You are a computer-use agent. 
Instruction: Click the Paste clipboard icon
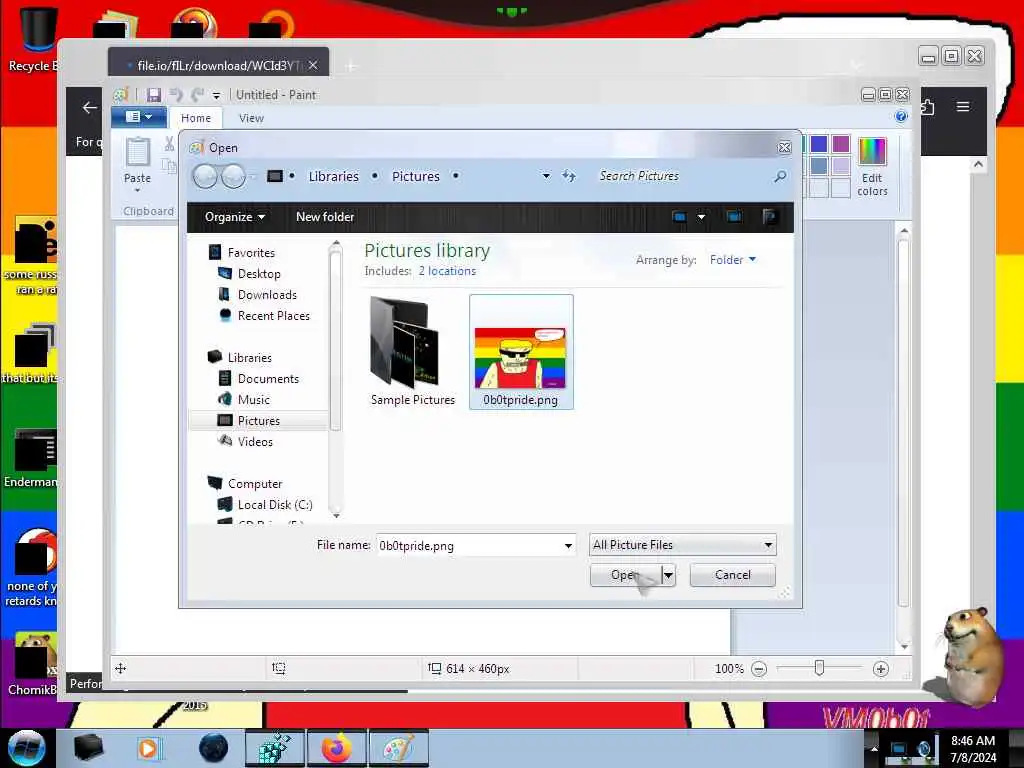(137, 152)
